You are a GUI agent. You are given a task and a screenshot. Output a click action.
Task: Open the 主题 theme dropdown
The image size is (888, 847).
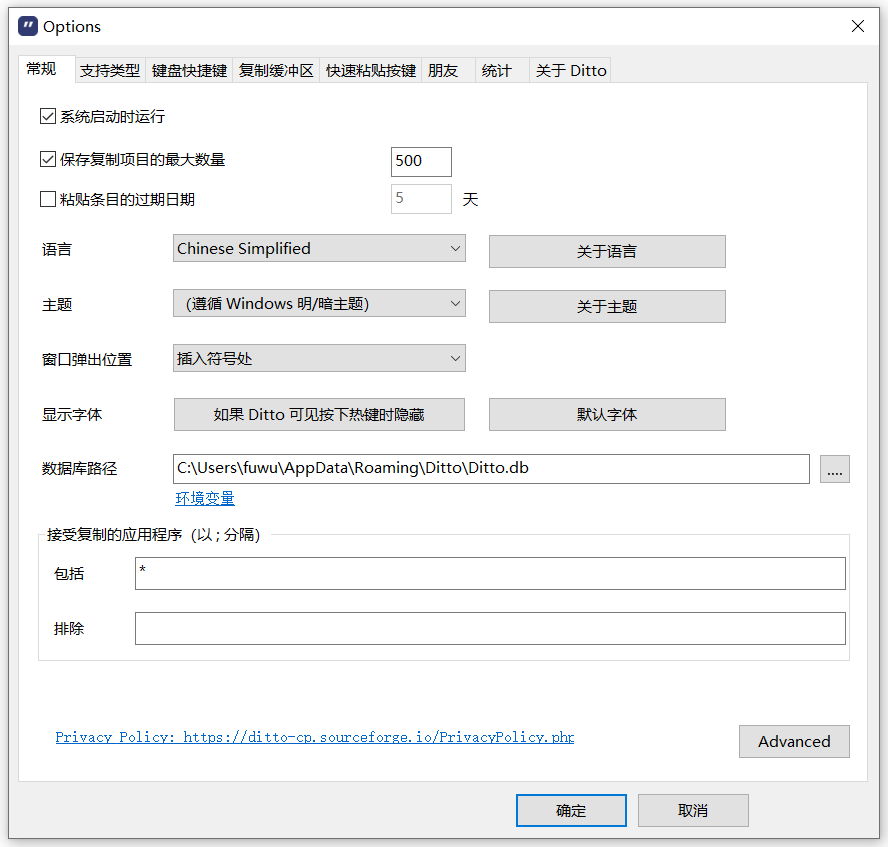point(319,303)
